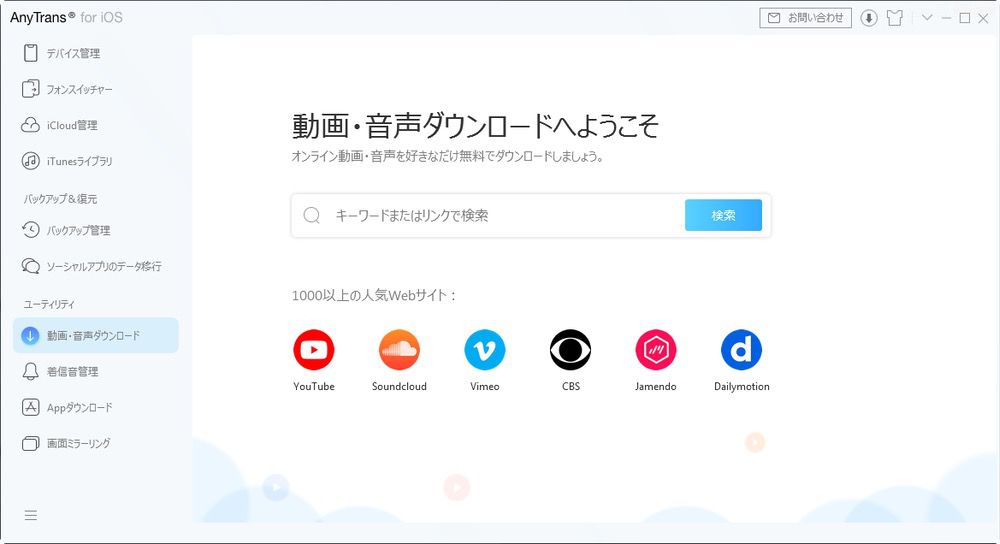Open デバイス管理 in the sidebar
The image size is (1000, 544).
coord(73,53)
